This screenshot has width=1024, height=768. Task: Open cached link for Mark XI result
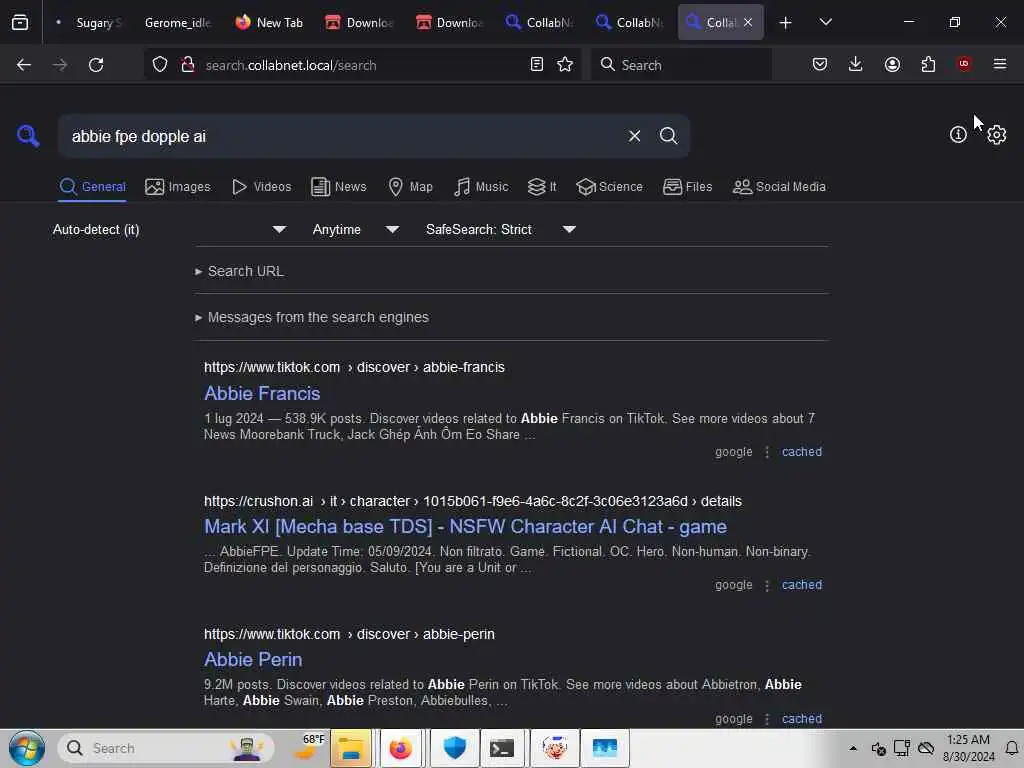point(801,585)
